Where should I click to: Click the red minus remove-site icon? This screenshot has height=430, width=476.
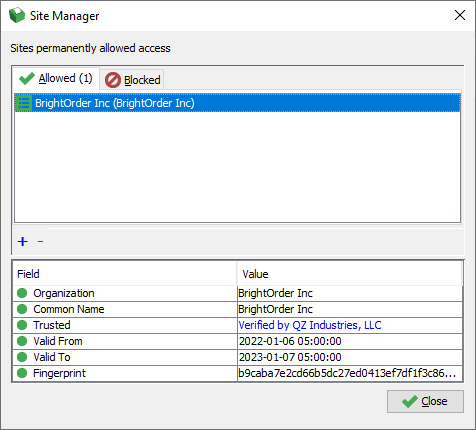(40, 241)
